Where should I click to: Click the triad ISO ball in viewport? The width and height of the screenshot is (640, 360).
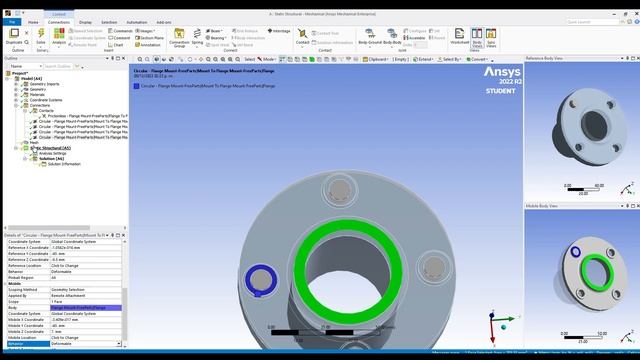(x=503, y=327)
